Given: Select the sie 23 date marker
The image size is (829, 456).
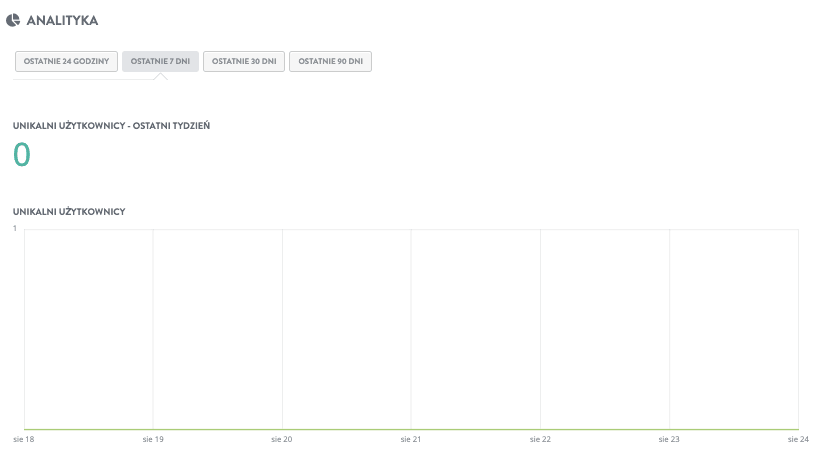Looking at the screenshot, I should click(669, 439).
